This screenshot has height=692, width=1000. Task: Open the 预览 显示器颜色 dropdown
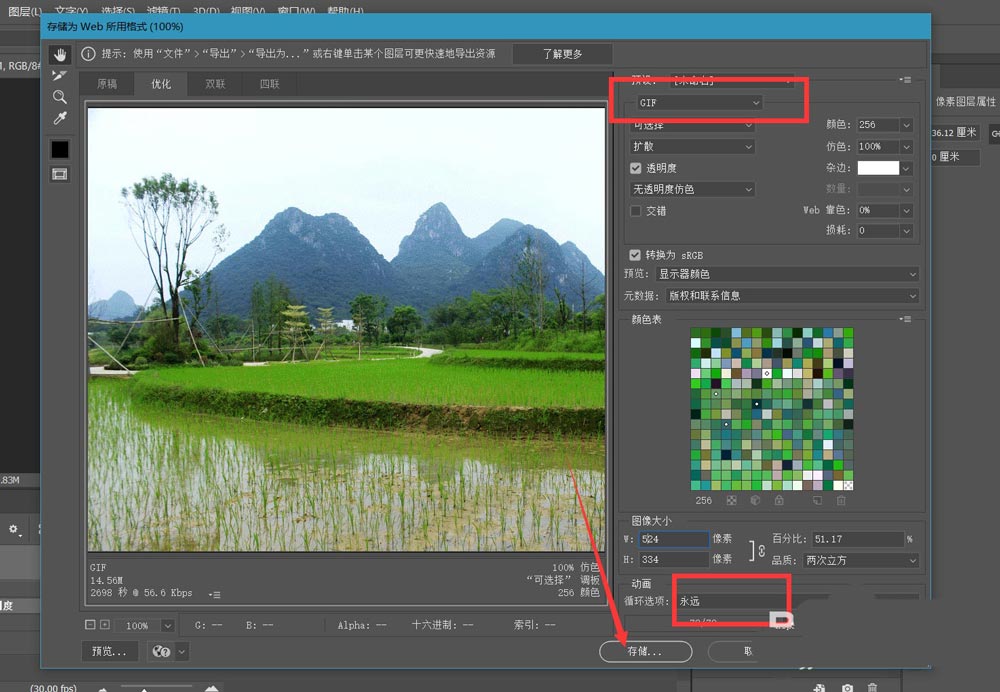pyautogui.click(x=787, y=274)
